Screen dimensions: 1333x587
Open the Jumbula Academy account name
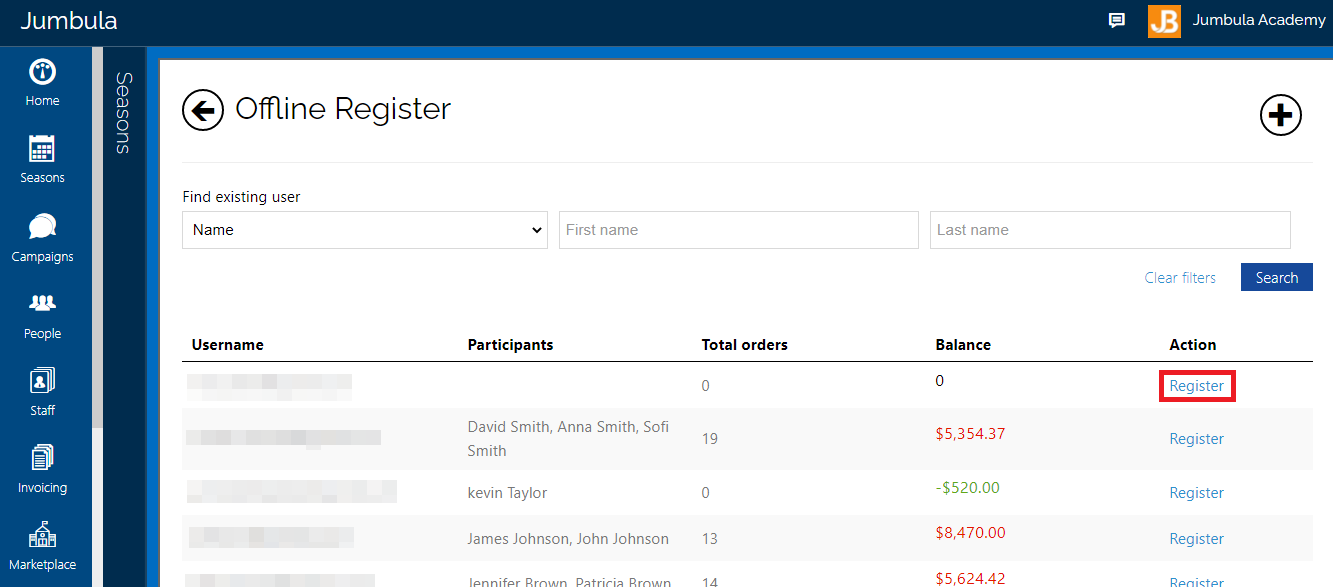[x=1259, y=20]
